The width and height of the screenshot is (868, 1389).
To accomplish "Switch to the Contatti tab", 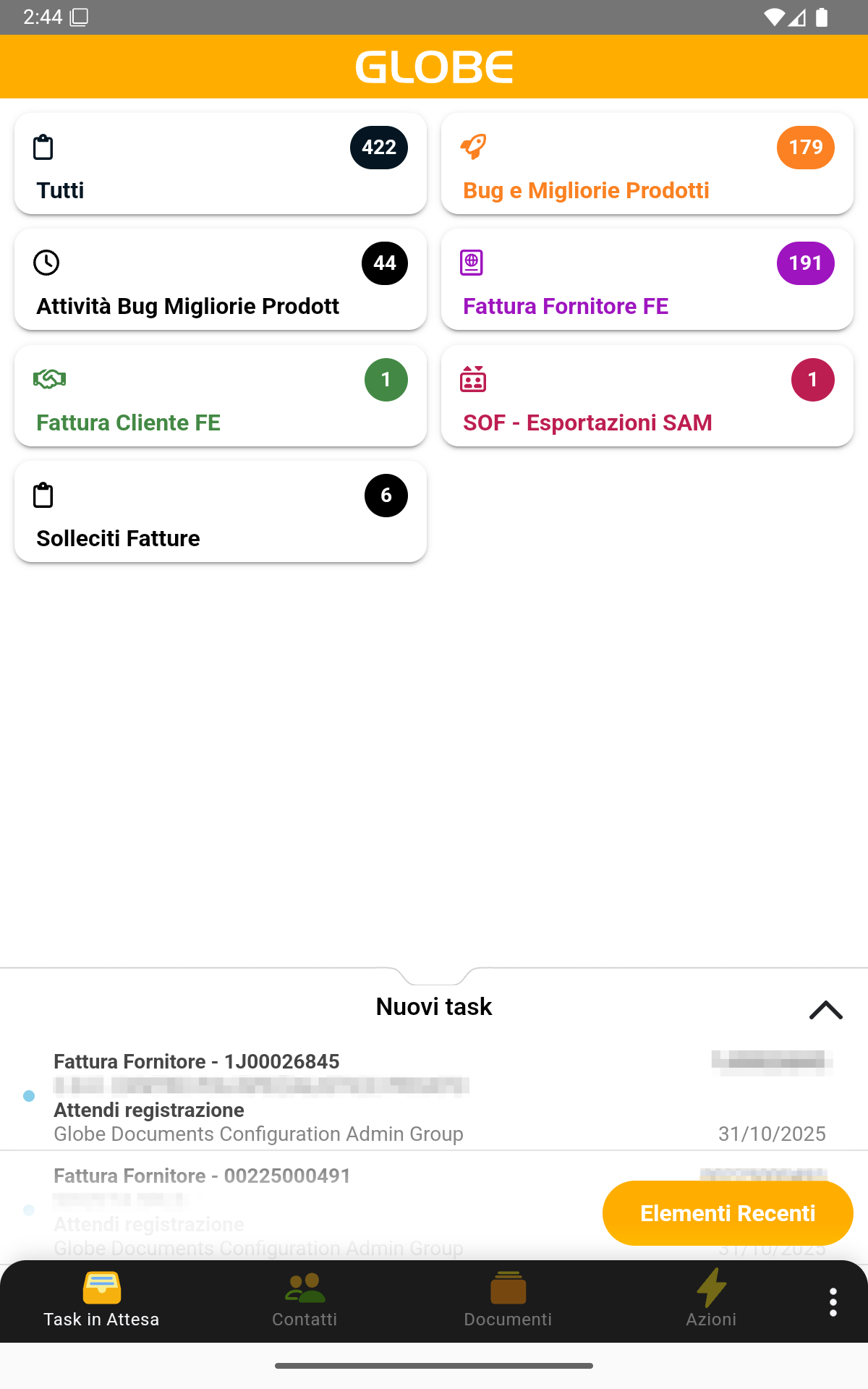I will click(305, 1301).
